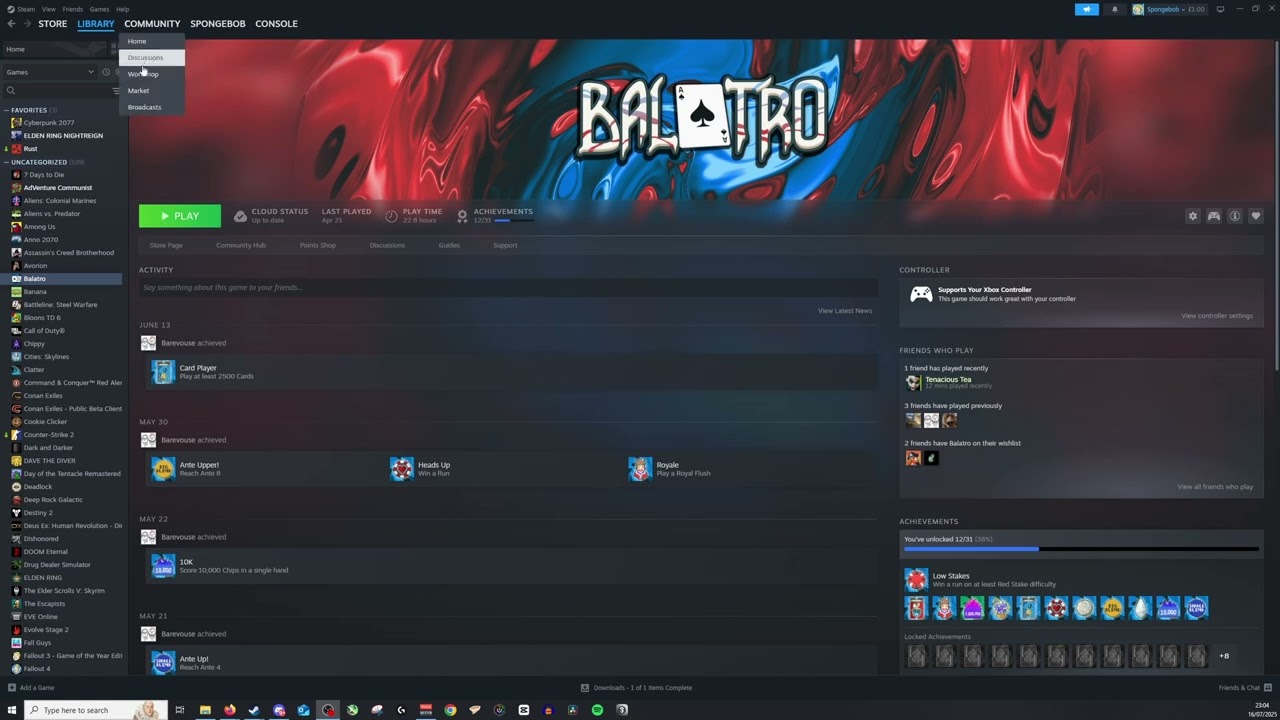Select Deep Rock Galactic in game list
The image size is (1280, 720).
coord(53,500)
